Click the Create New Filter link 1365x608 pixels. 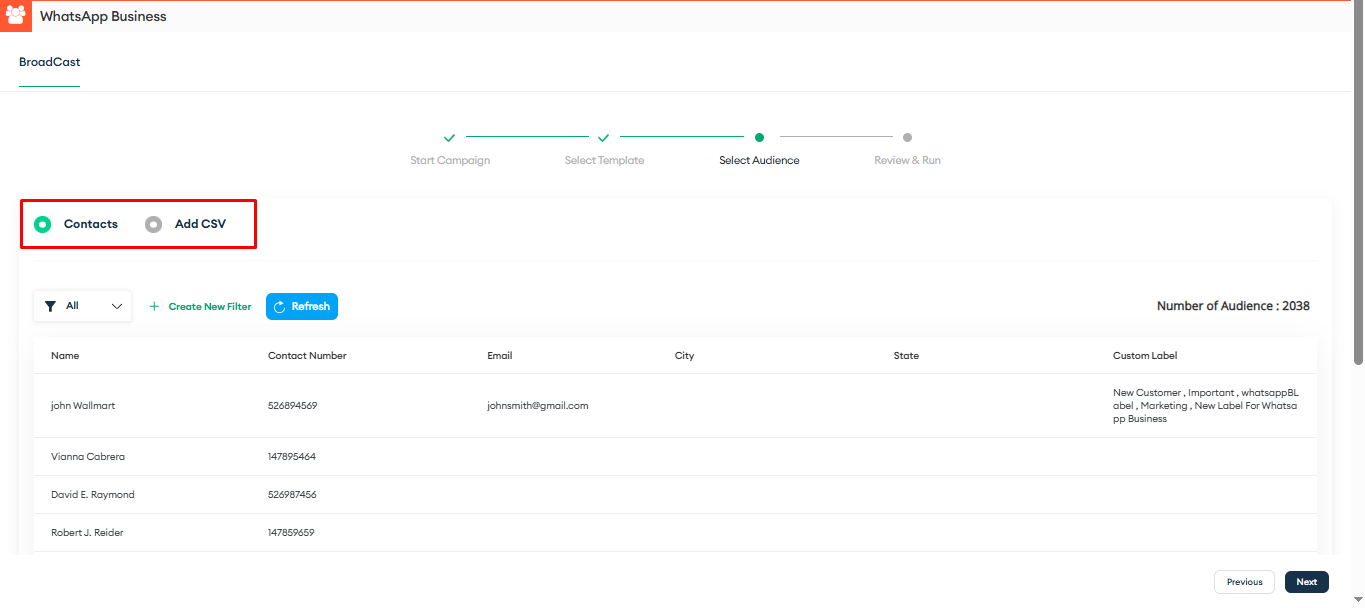[200, 307]
